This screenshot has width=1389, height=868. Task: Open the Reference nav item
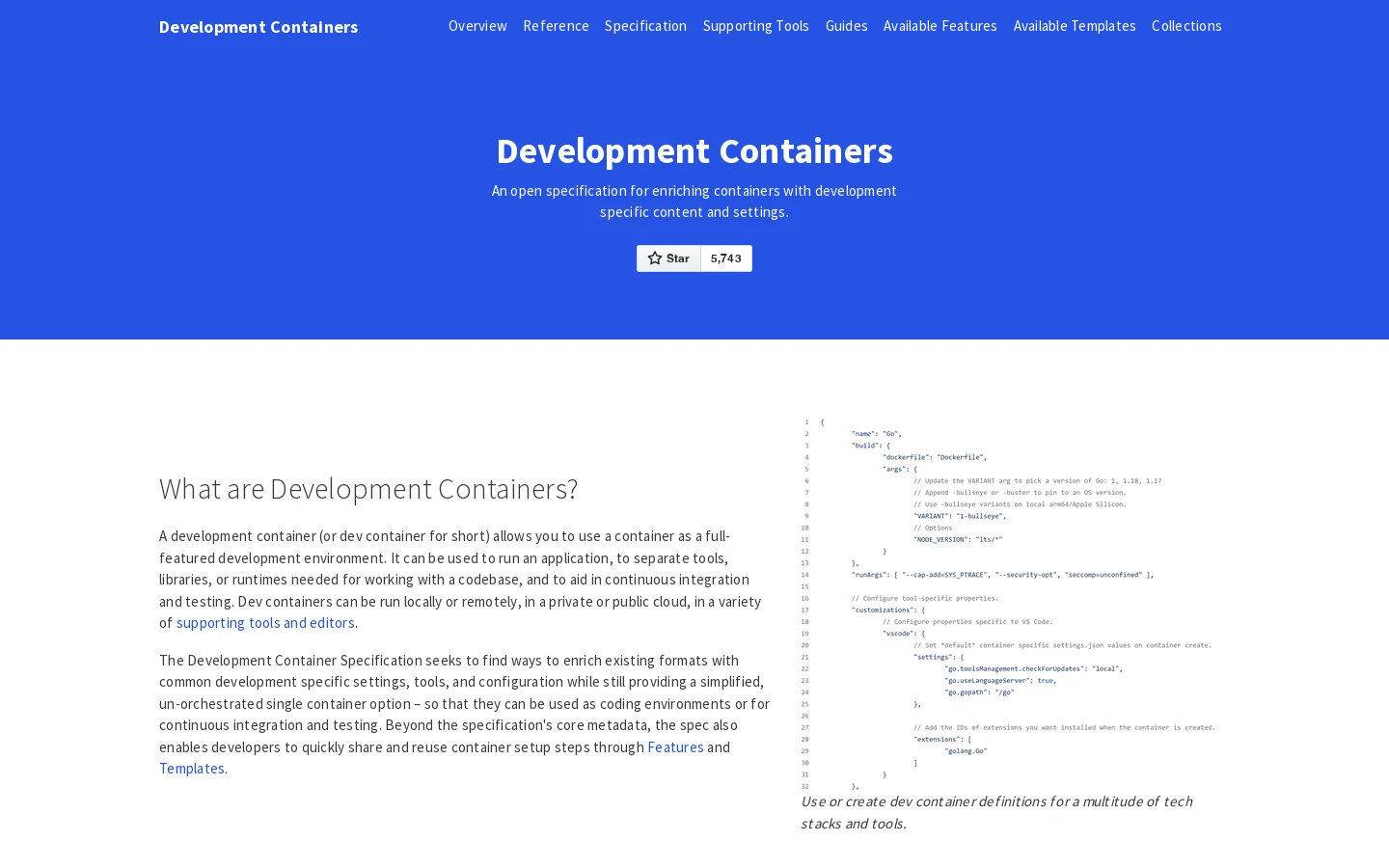pos(556,26)
